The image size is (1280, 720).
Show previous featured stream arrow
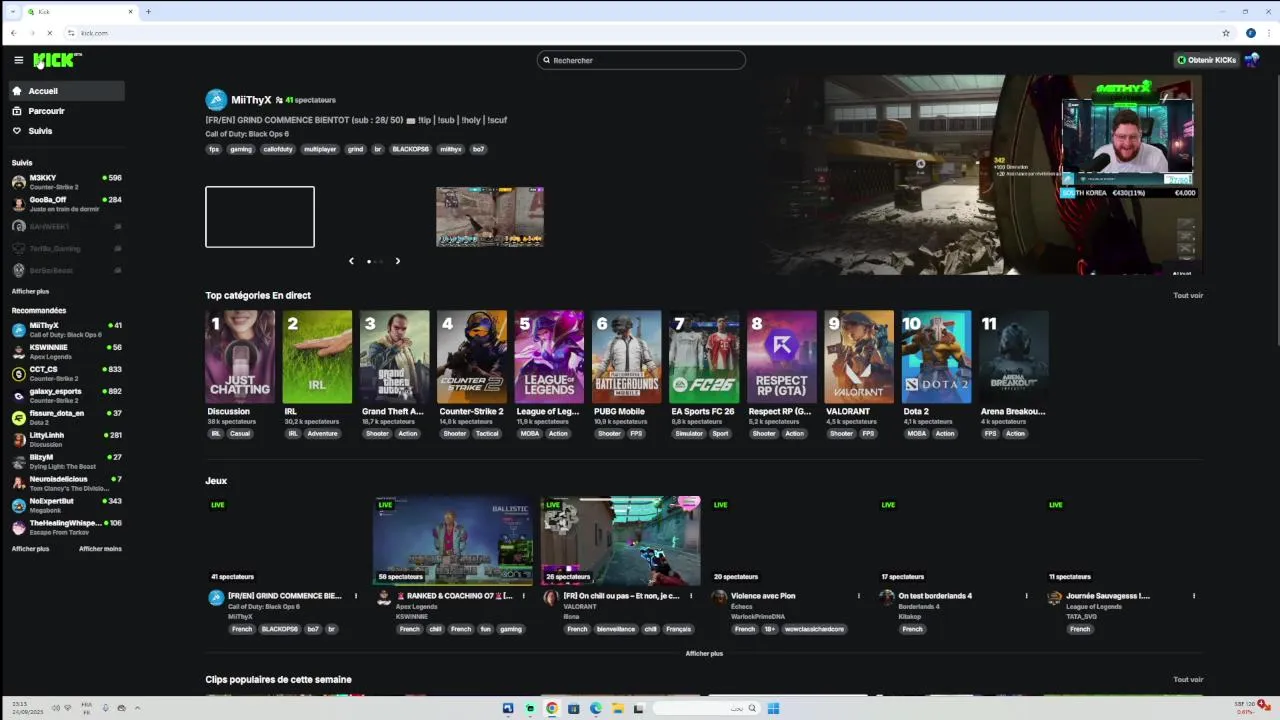coord(351,261)
